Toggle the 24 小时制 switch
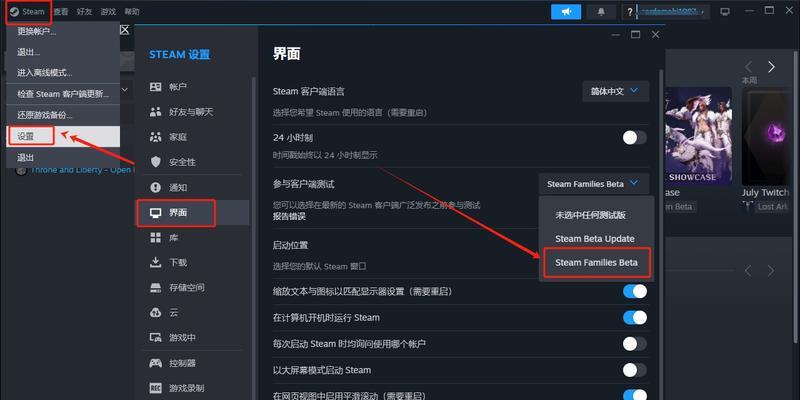800x400 pixels. (x=635, y=137)
